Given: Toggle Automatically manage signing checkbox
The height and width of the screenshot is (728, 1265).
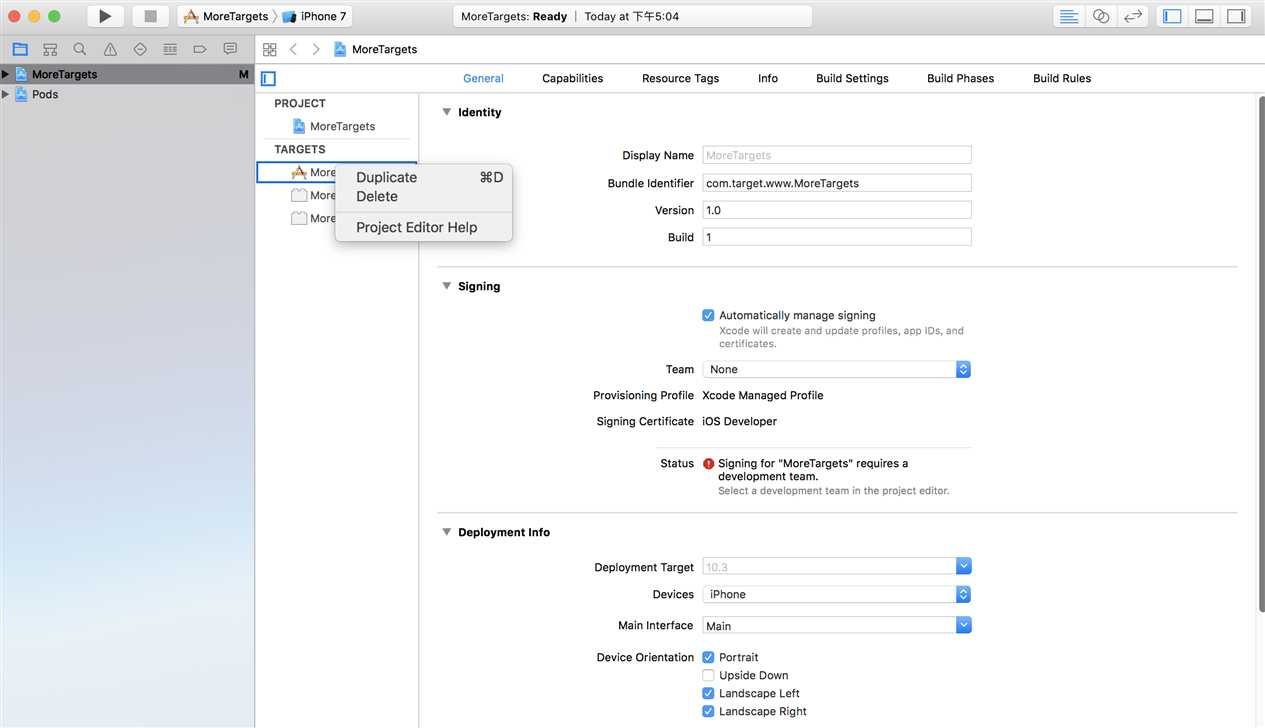Looking at the screenshot, I should pyautogui.click(x=708, y=315).
